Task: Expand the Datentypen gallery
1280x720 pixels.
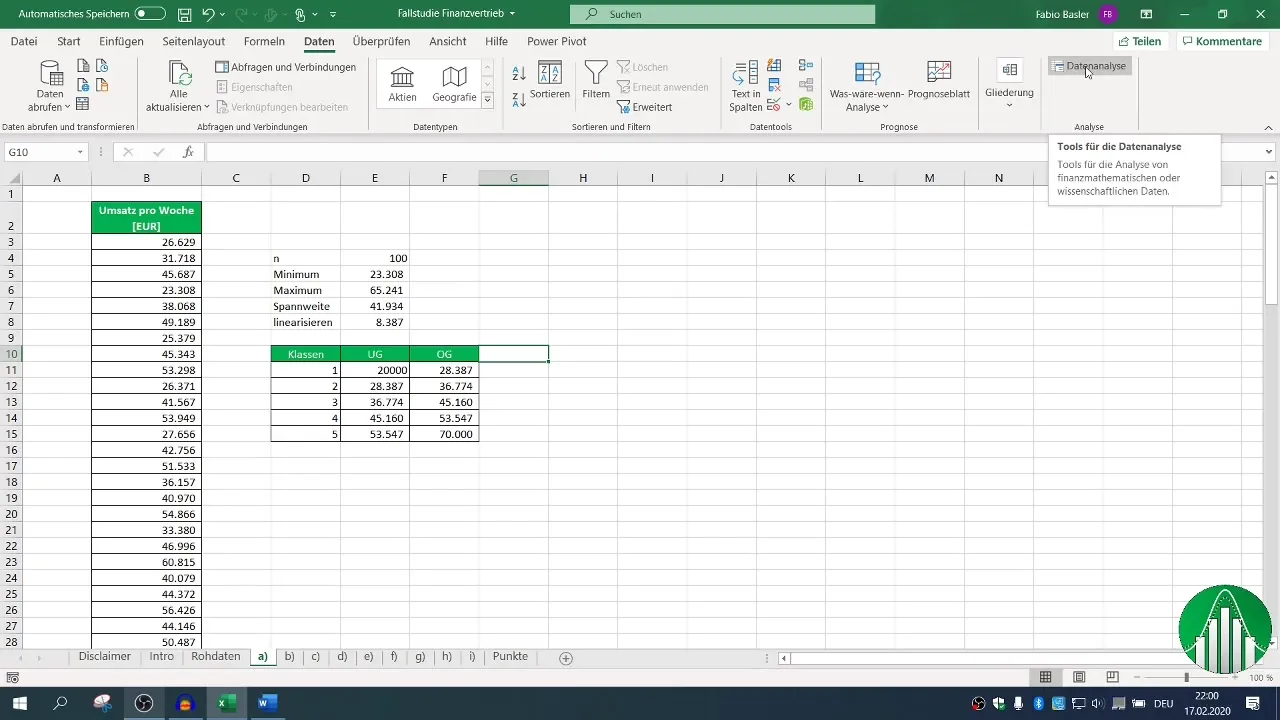Action: click(x=487, y=100)
